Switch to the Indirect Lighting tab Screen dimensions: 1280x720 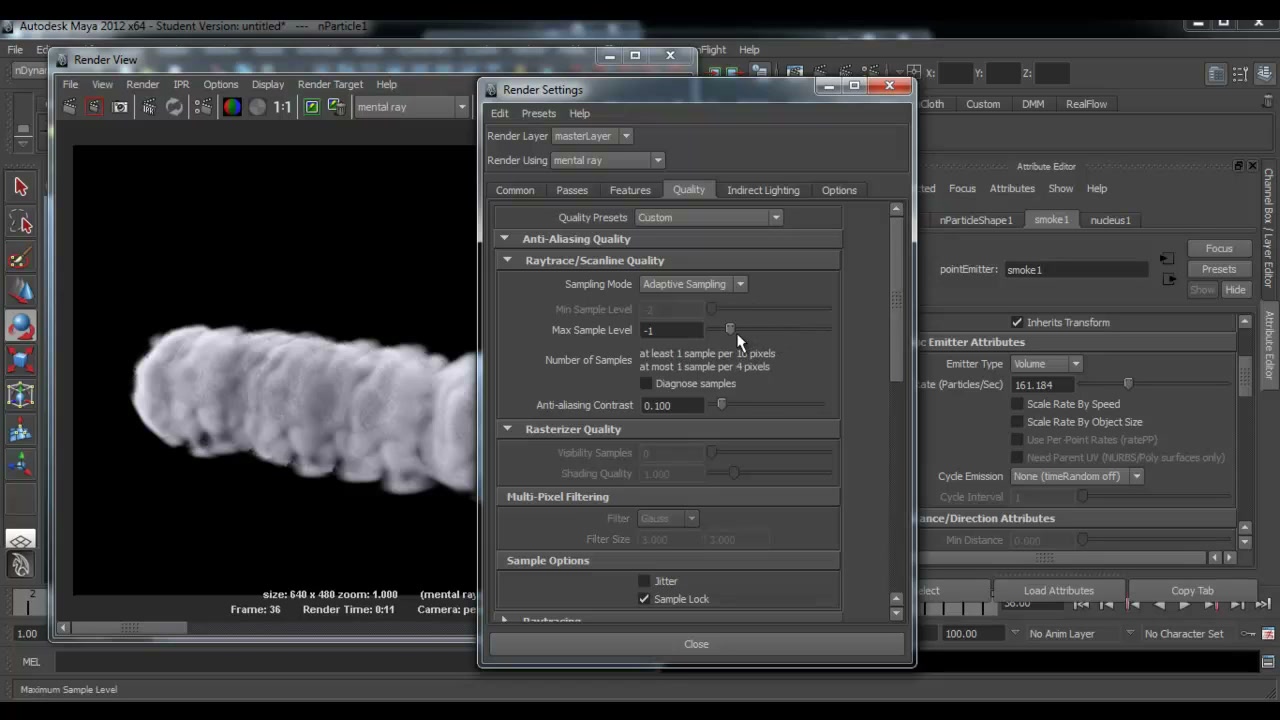[763, 190]
